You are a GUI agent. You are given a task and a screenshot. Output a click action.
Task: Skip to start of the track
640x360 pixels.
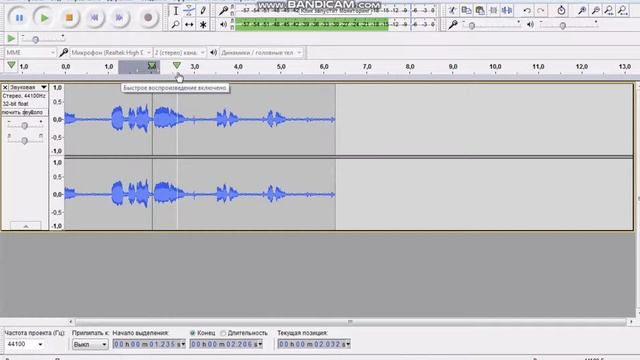94,18
